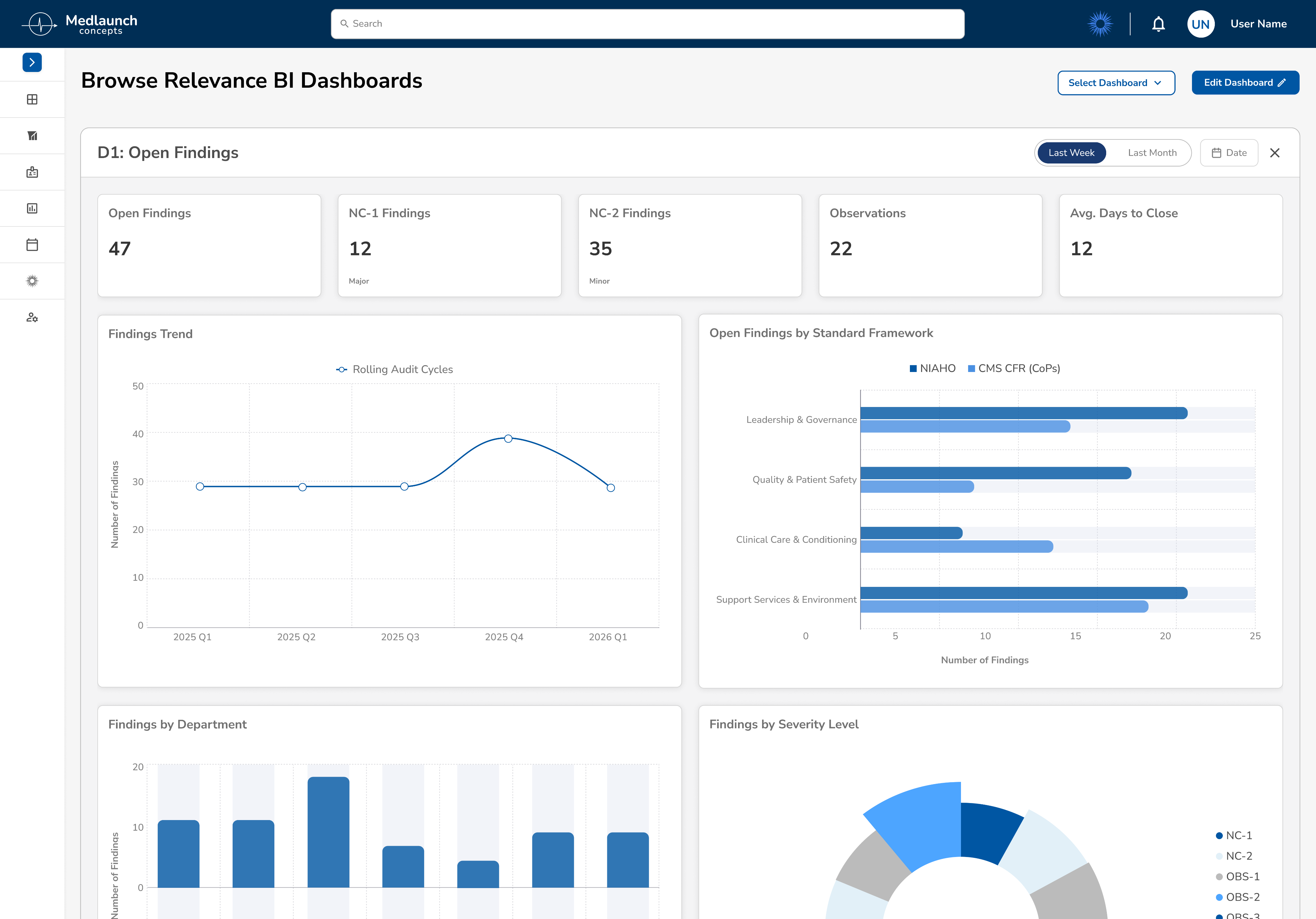Click the Open Findings card
This screenshot has width=1316, height=919.
[x=209, y=246]
